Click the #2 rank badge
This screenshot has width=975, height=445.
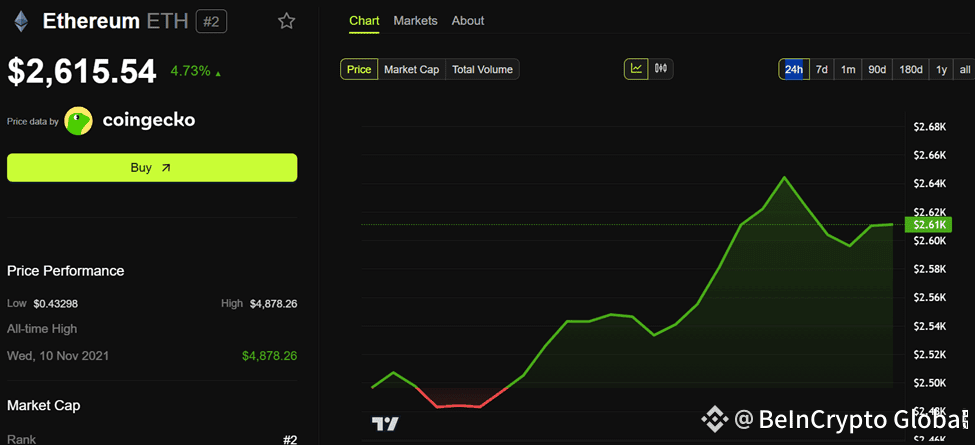coord(211,22)
